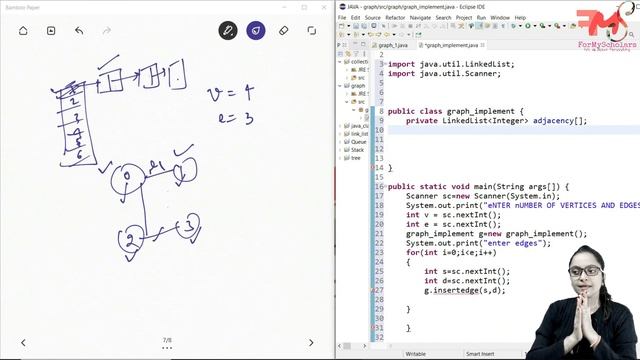The width and height of the screenshot is (640, 360).
Task: Click Back navigation arrow in toolbar
Action: coord(386,34)
